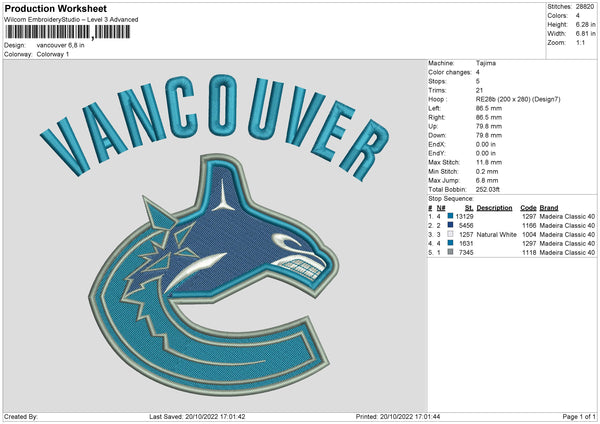The width and height of the screenshot is (600, 424).
Task: Select the "Down:" measurement label
Action: (x=437, y=135)
